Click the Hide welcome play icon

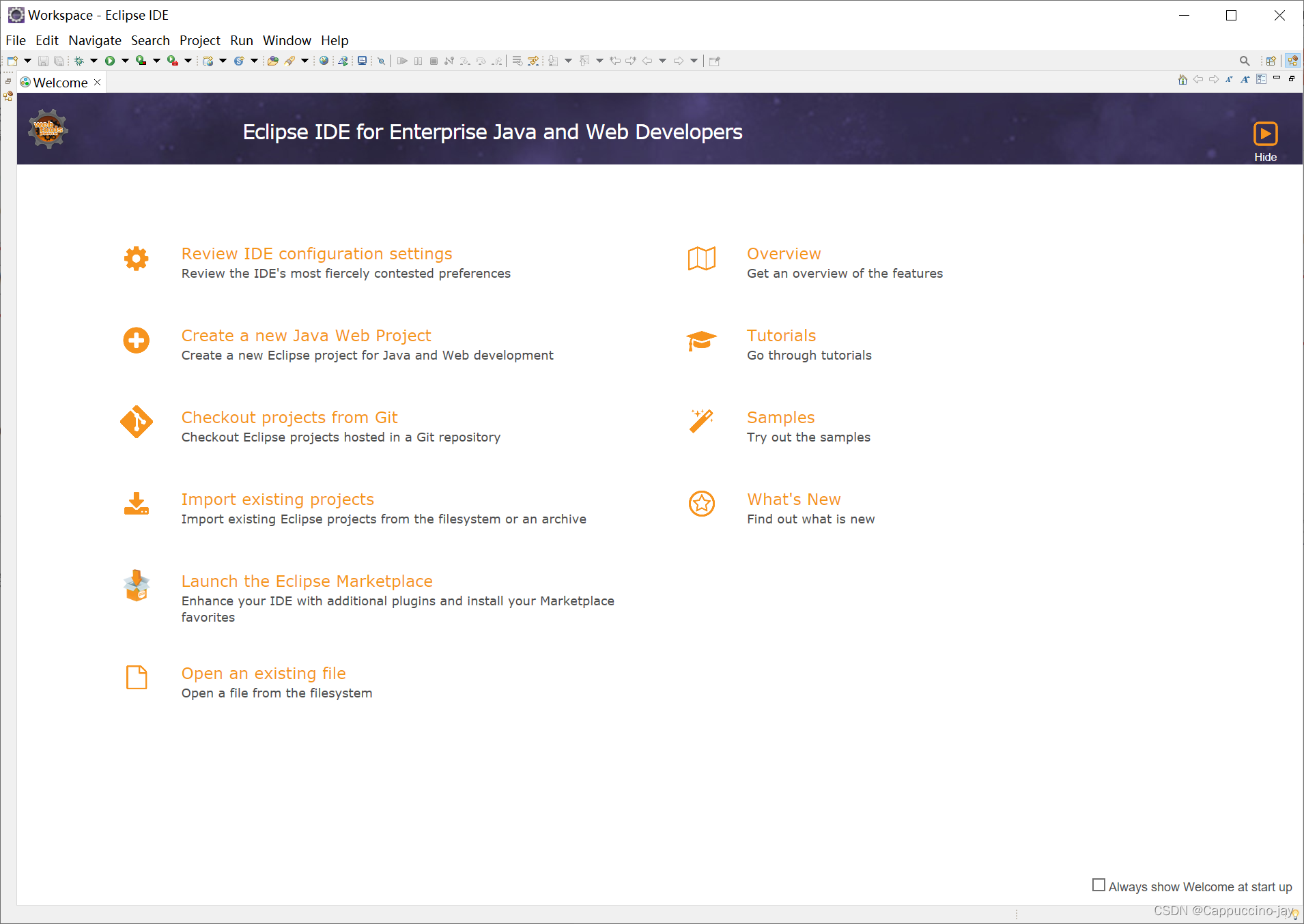pos(1265,134)
